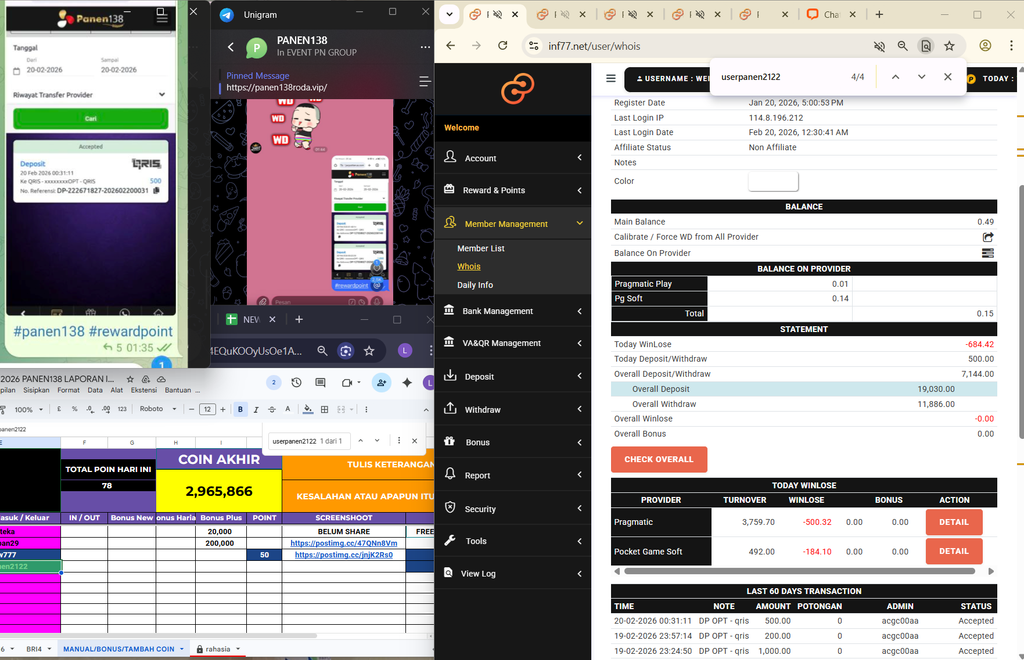
Task: Expand the Bonus sidebar menu
Action: pos(513,442)
